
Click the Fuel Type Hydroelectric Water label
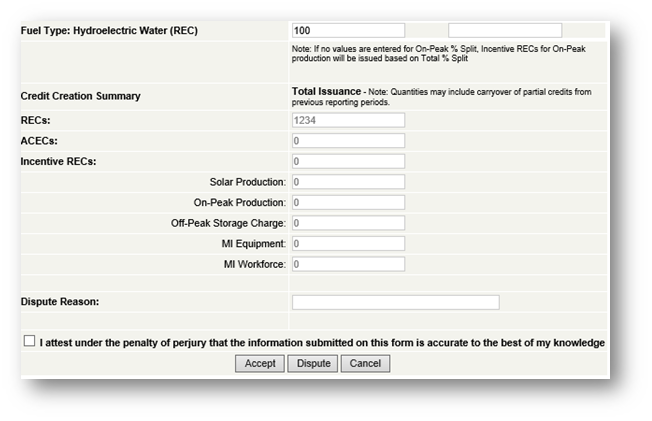click(110, 31)
